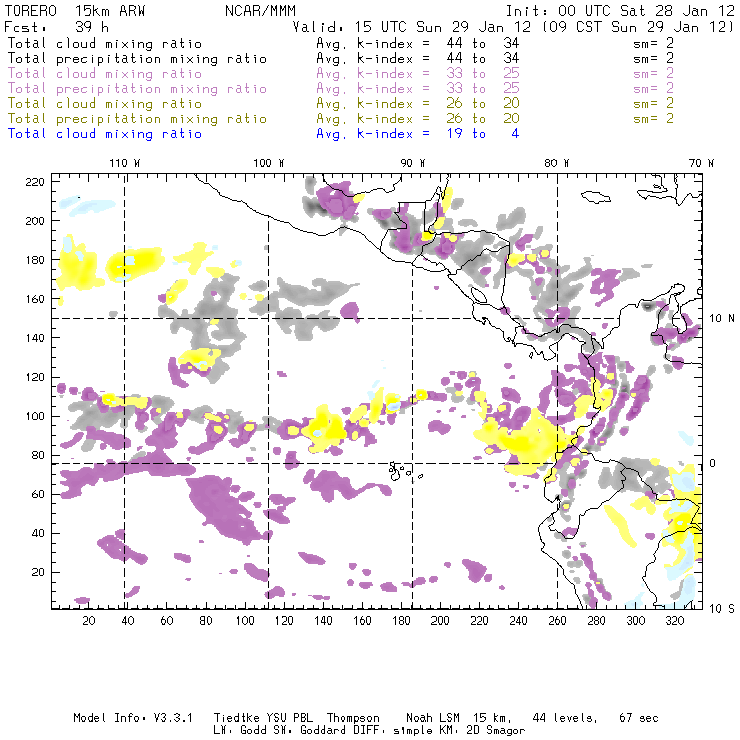
Task: Click the 'Model Info: V3.3.1' text
Action: pos(133,718)
